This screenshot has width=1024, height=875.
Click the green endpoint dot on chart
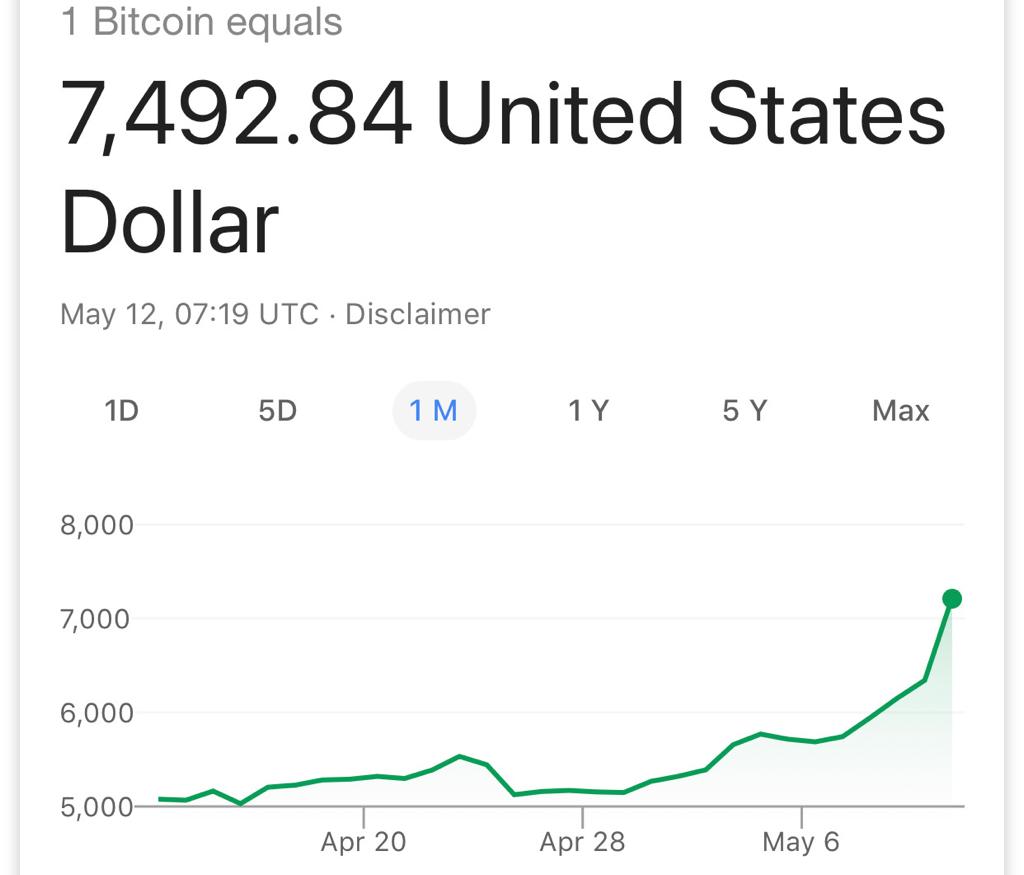coord(952,599)
